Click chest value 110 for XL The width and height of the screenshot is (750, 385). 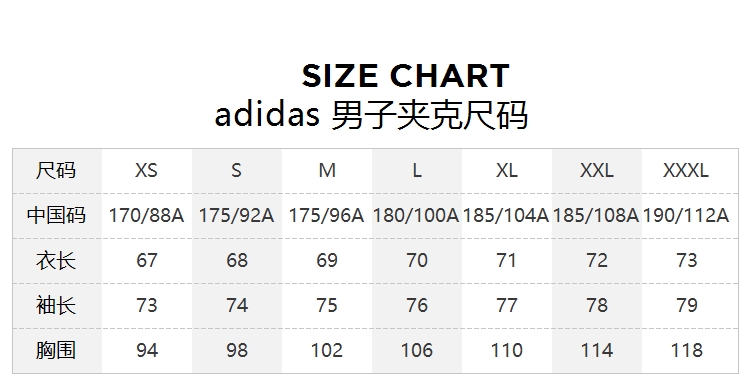[x=507, y=350]
